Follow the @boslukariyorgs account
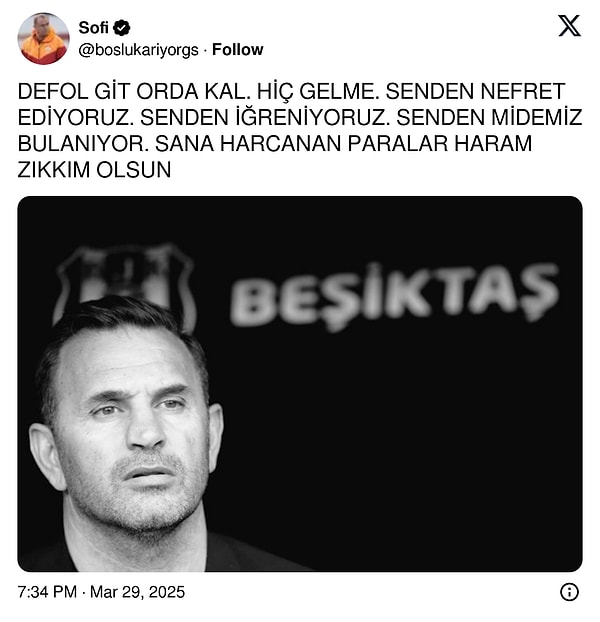 (238, 50)
